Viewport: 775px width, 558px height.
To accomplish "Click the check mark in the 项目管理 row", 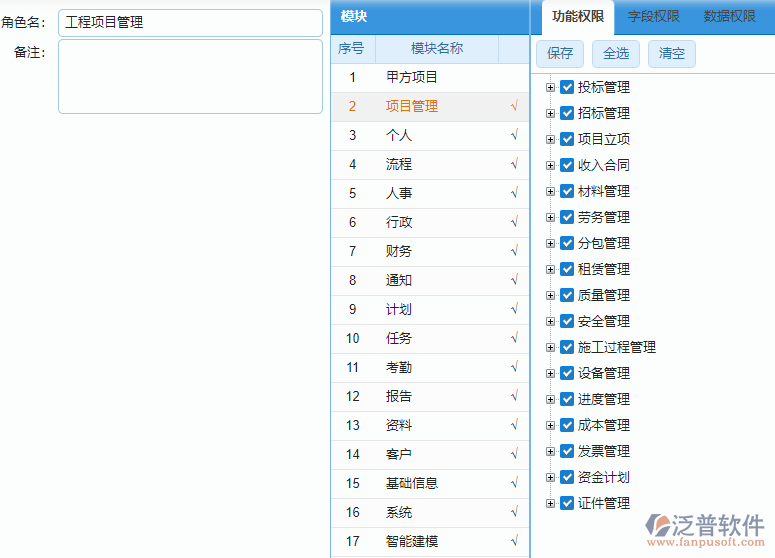I will point(514,106).
